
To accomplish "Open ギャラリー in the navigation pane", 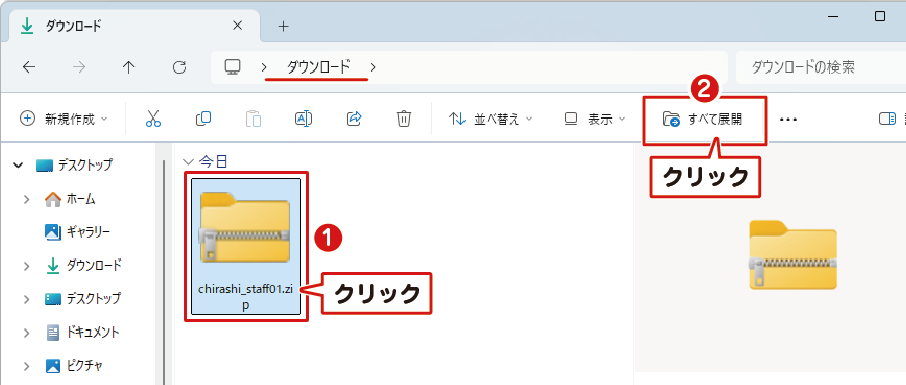I will [77, 232].
